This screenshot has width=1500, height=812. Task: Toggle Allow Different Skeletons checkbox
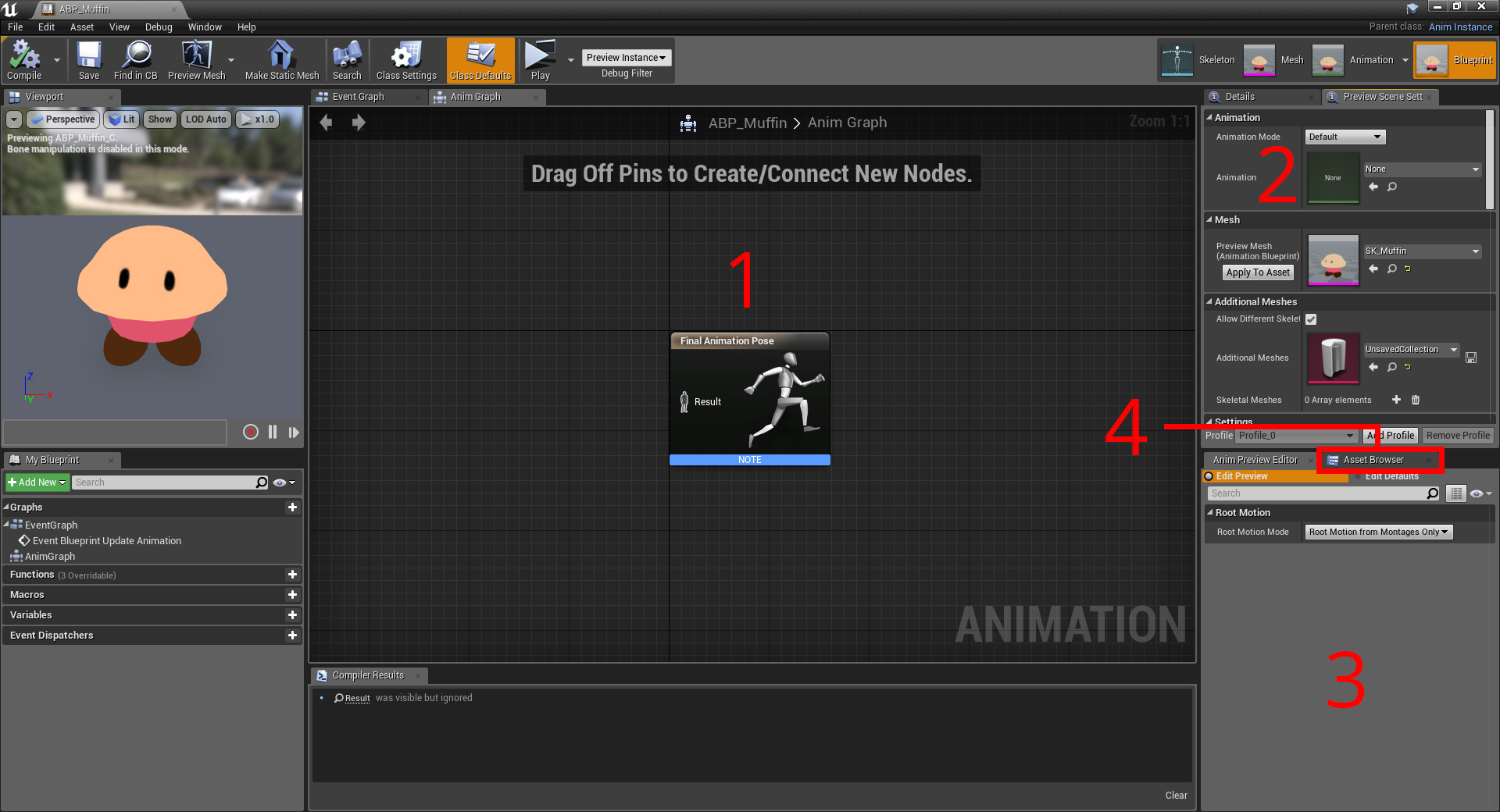click(1311, 319)
